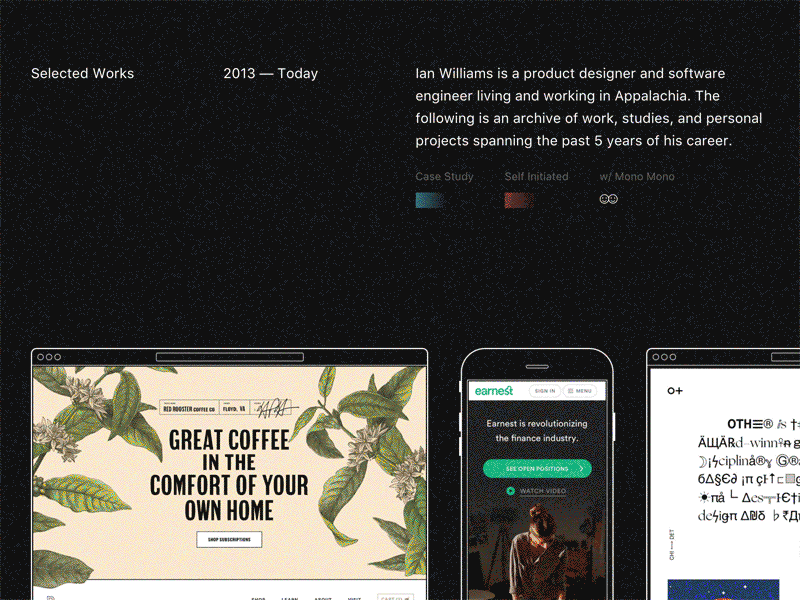The width and height of the screenshot is (800, 600).
Task: Open the MENU button in earnest header
Action: pos(580,391)
